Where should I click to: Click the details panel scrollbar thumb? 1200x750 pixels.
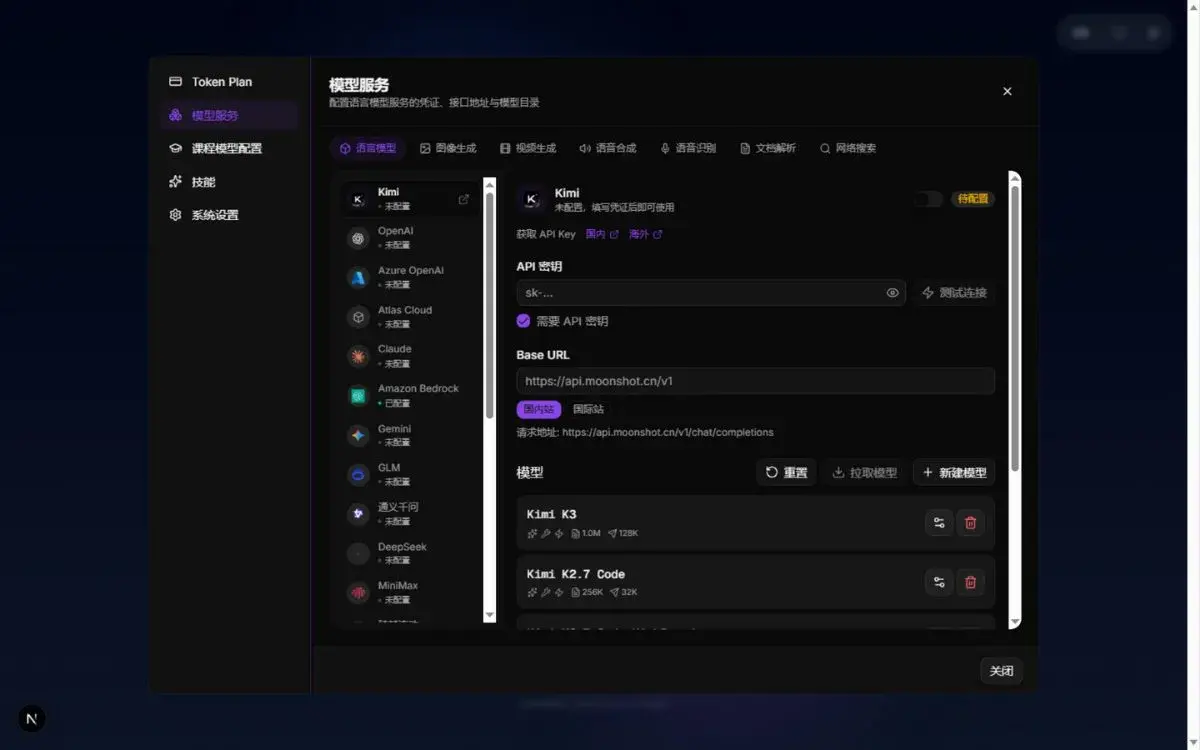(1015, 328)
